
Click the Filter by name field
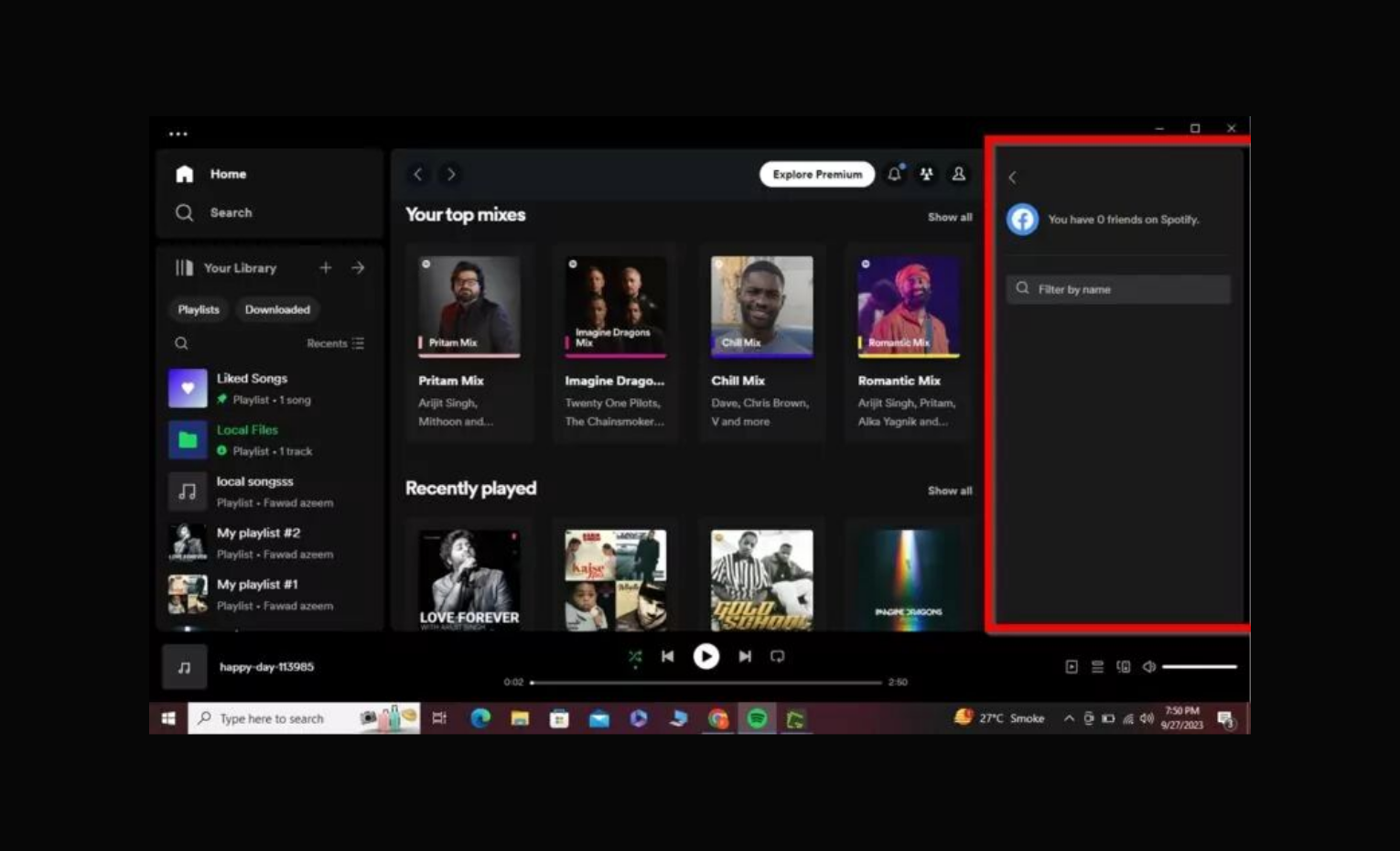point(1118,289)
